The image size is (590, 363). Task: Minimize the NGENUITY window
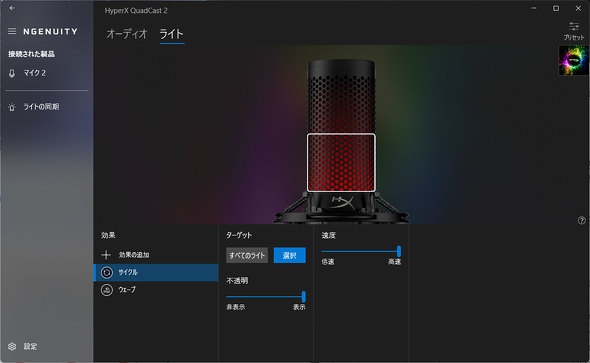[x=534, y=8]
